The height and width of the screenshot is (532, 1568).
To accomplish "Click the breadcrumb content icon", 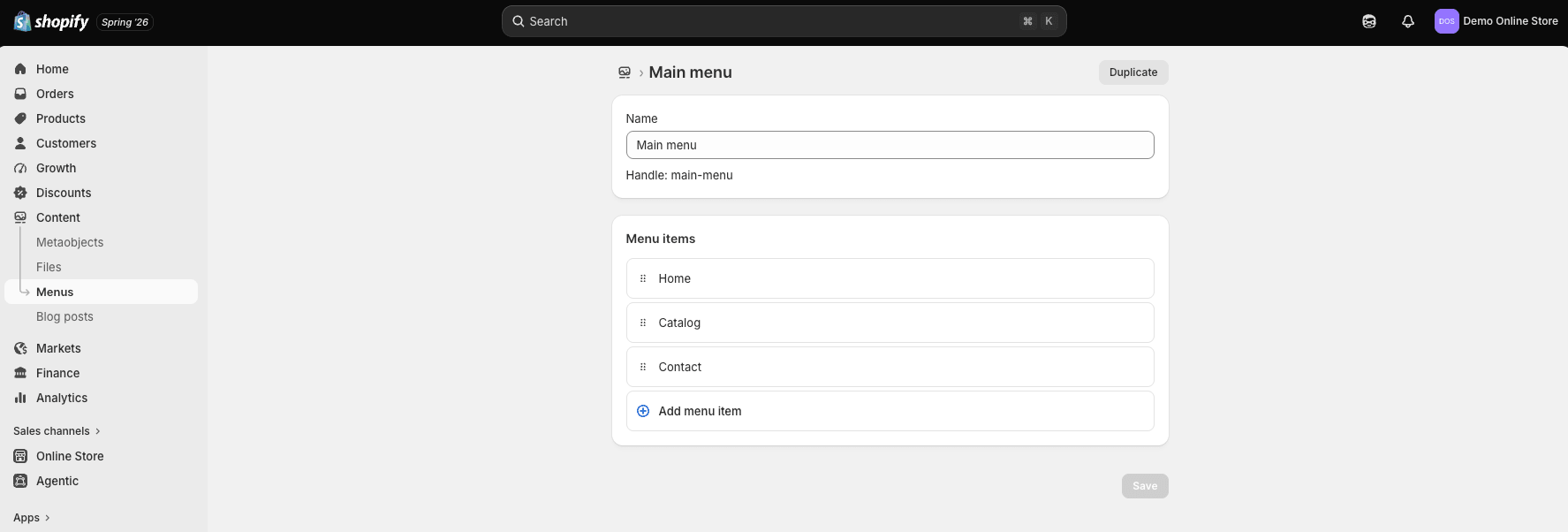I will pyautogui.click(x=625, y=72).
